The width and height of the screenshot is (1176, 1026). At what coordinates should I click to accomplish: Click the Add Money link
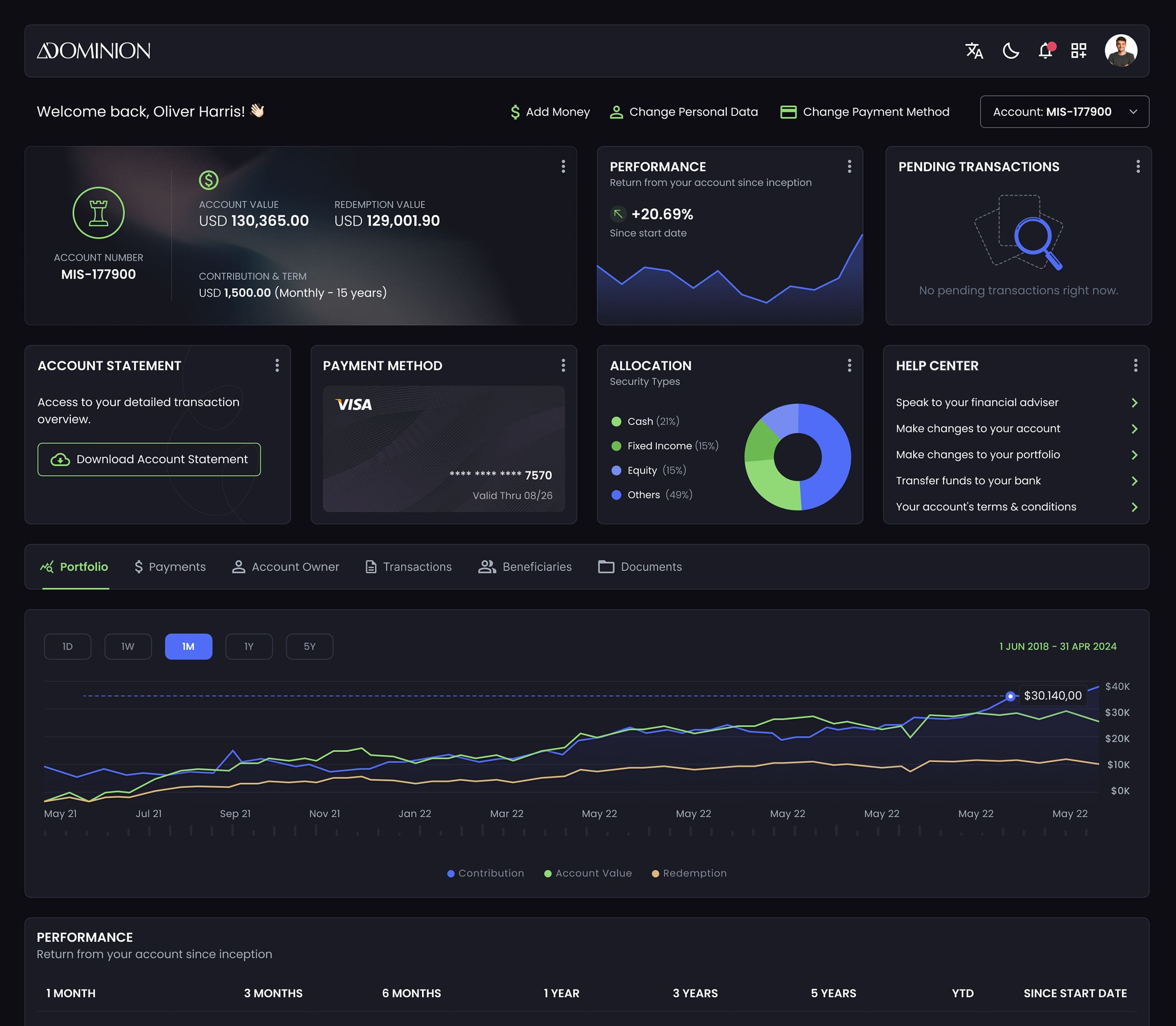(x=549, y=112)
